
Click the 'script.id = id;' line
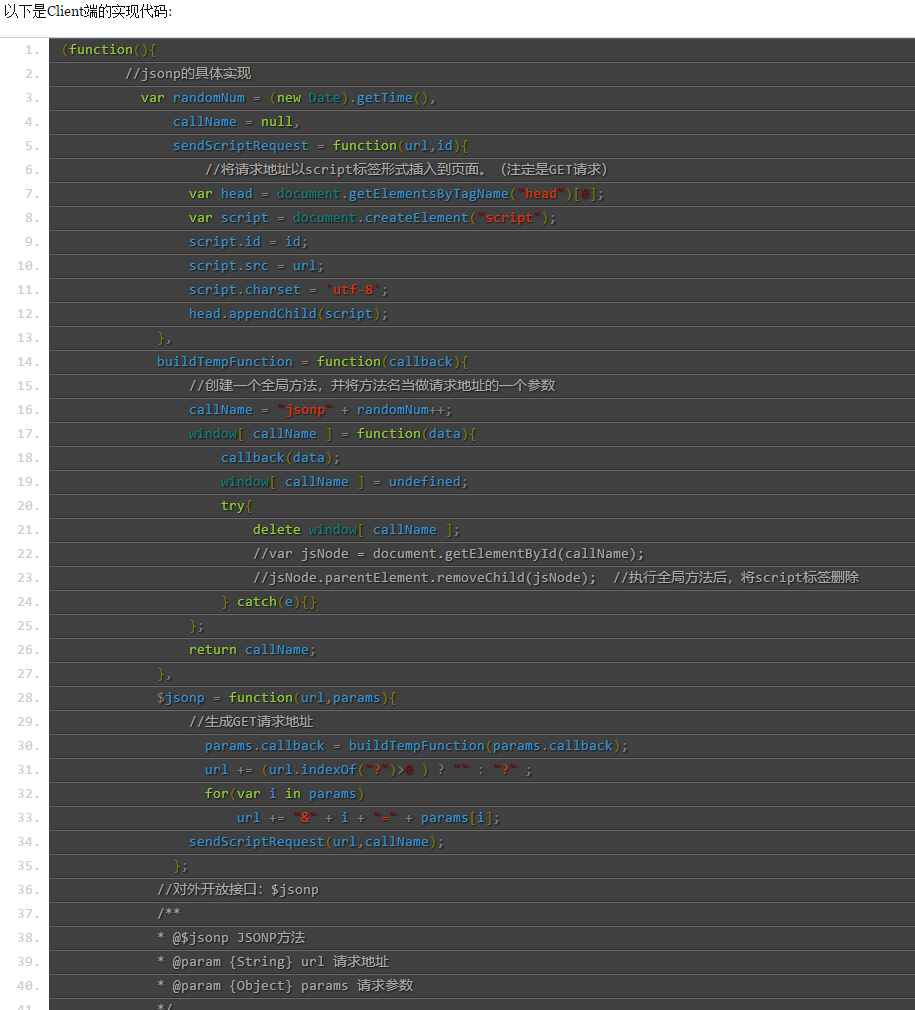coord(248,242)
